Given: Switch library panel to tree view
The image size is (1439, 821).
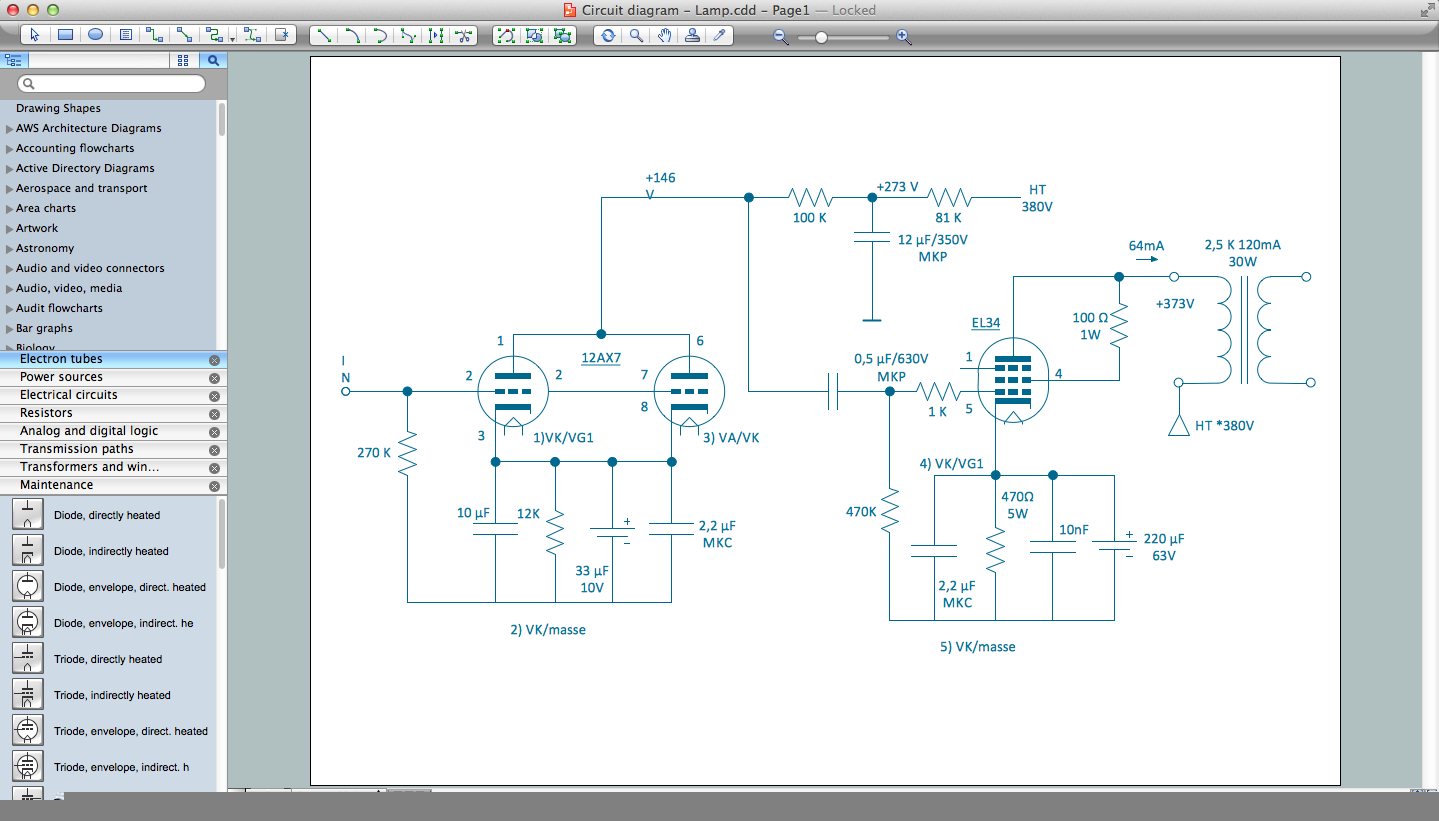Looking at the screenshot, I should click(13, 60).
